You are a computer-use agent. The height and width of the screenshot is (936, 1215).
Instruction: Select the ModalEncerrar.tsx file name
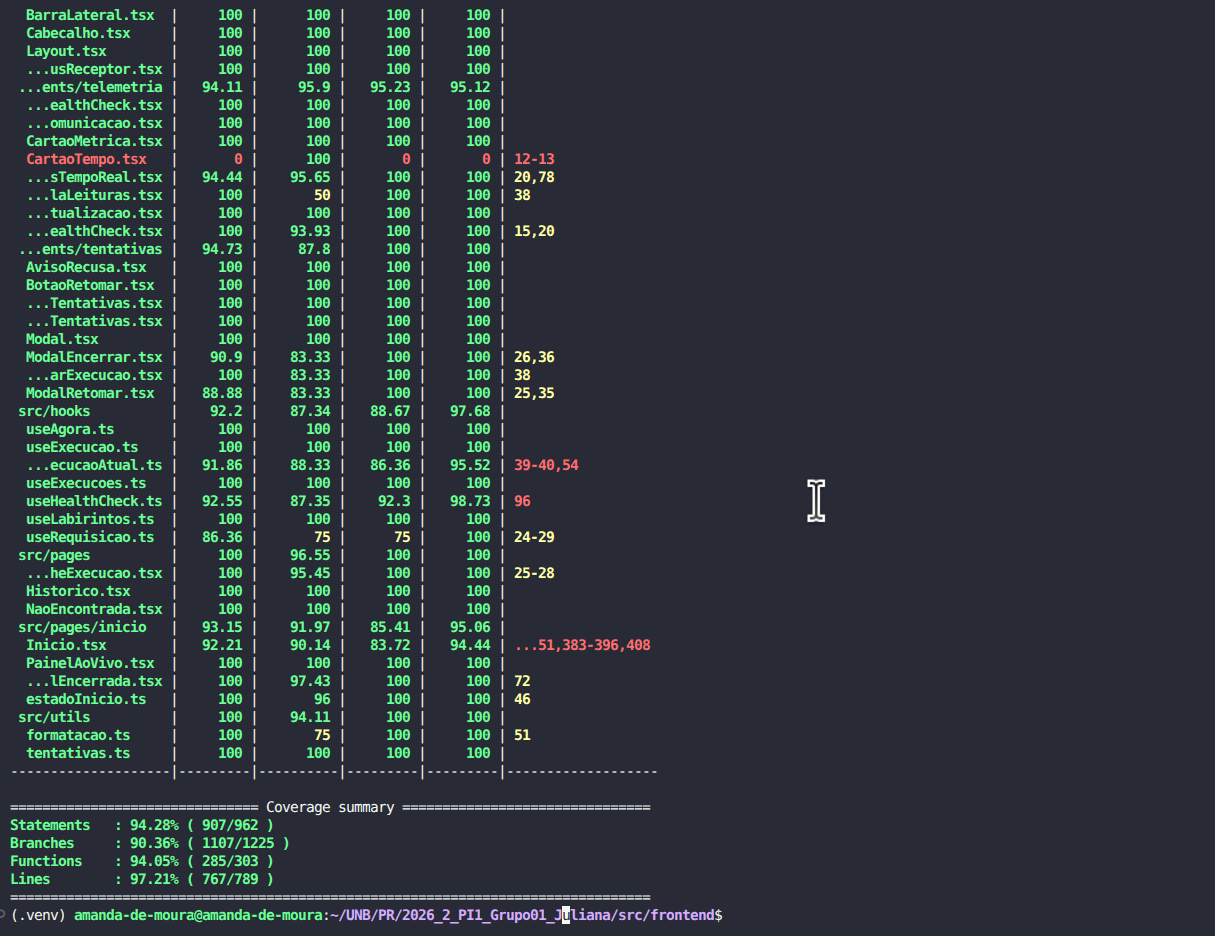point(94,357)
